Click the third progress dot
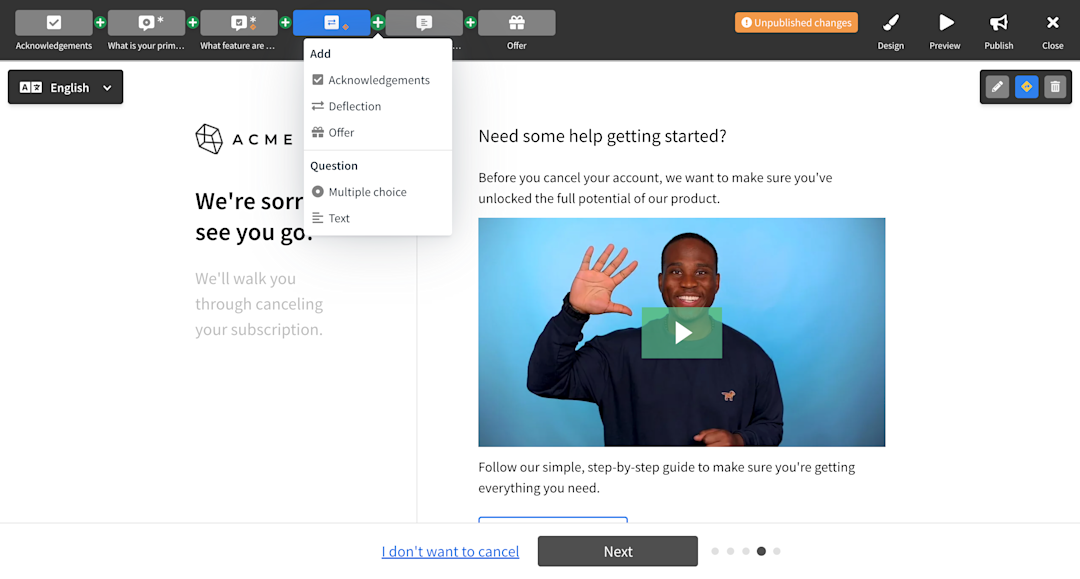 [x=746, y=551]
